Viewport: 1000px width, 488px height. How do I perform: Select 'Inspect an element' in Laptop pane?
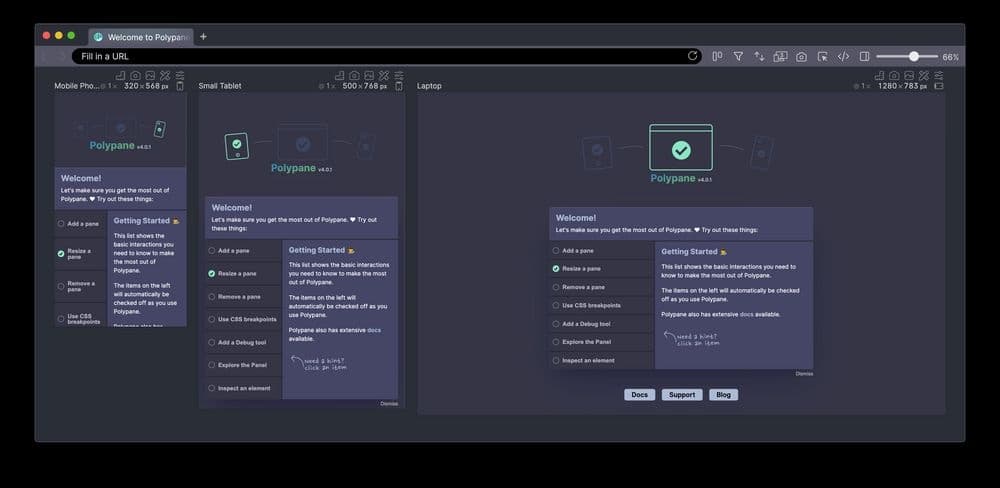(588, 360)
